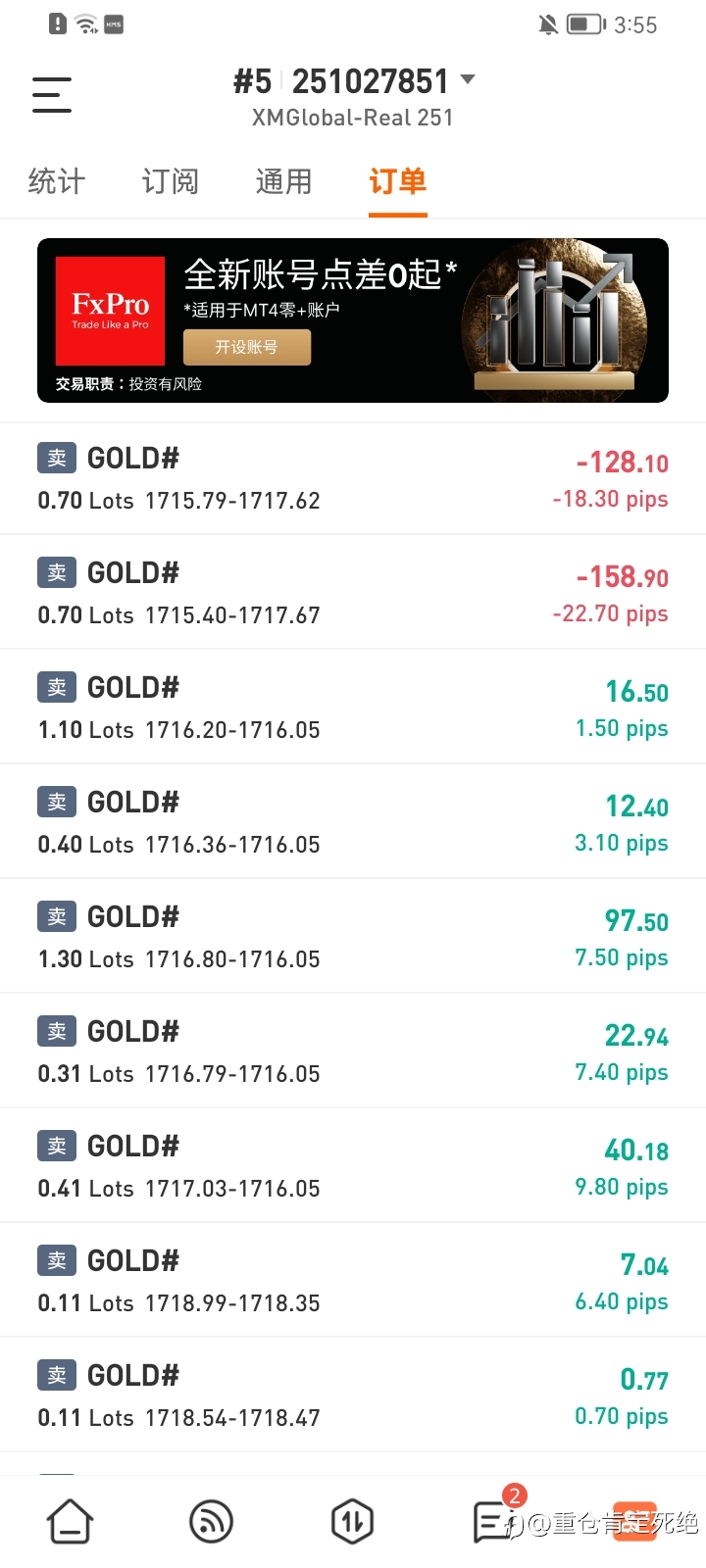
Task: Open the hamburger menu icon
Action: click(52, 95)
